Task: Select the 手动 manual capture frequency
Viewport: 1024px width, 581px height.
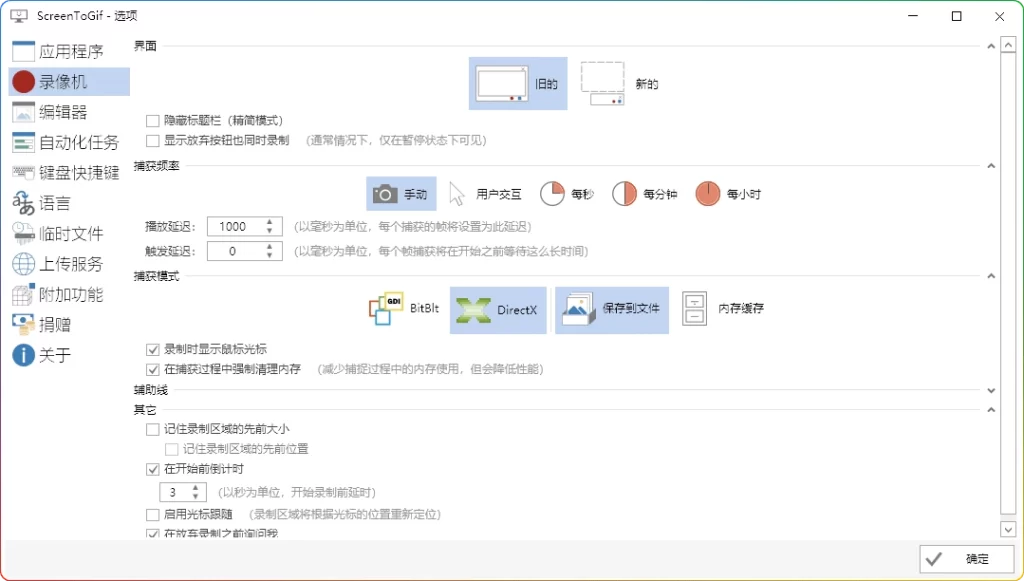Action: pyautogui.click(x=401, y=195)
